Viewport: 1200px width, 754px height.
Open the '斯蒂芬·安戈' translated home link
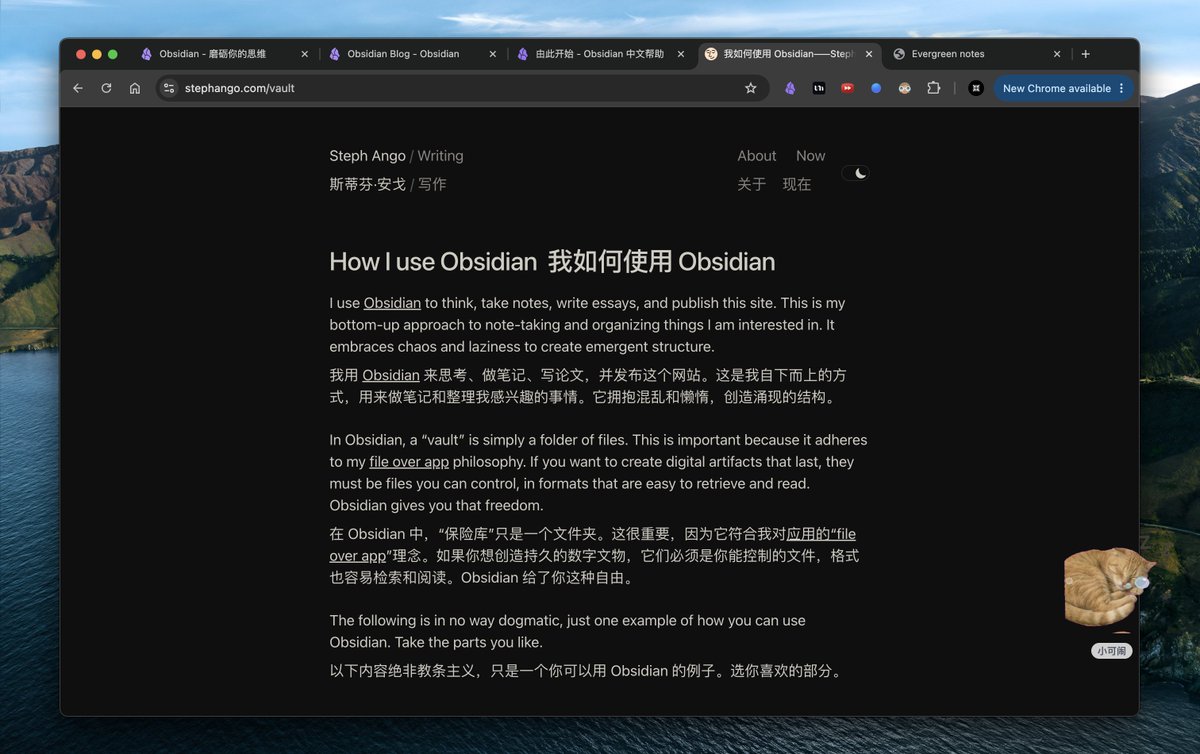[x=367, y=184]
